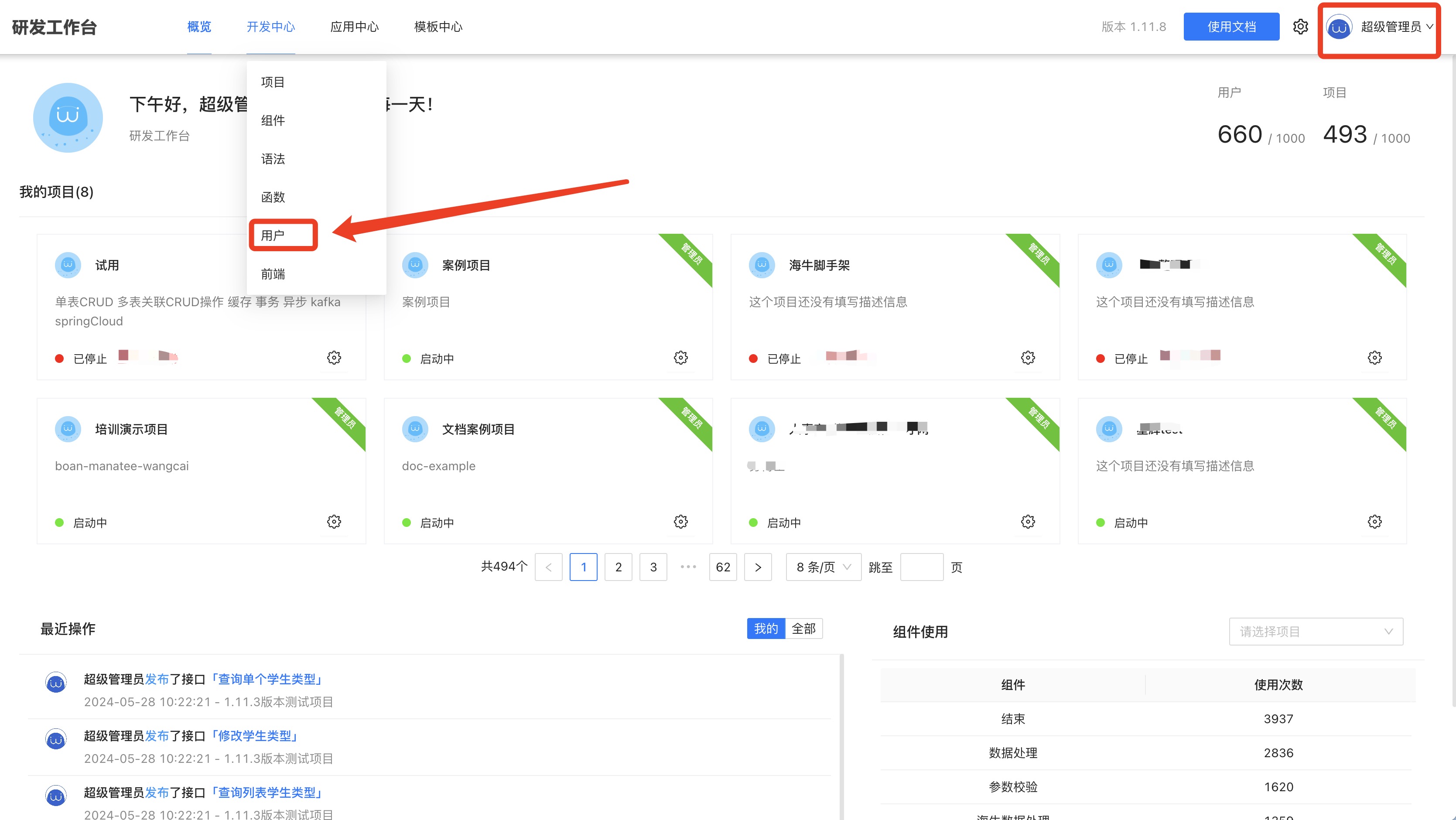Select 前端 in the 开发中心 menu
This screenshot has height=820, width=1456.
(x=317, y=274)
